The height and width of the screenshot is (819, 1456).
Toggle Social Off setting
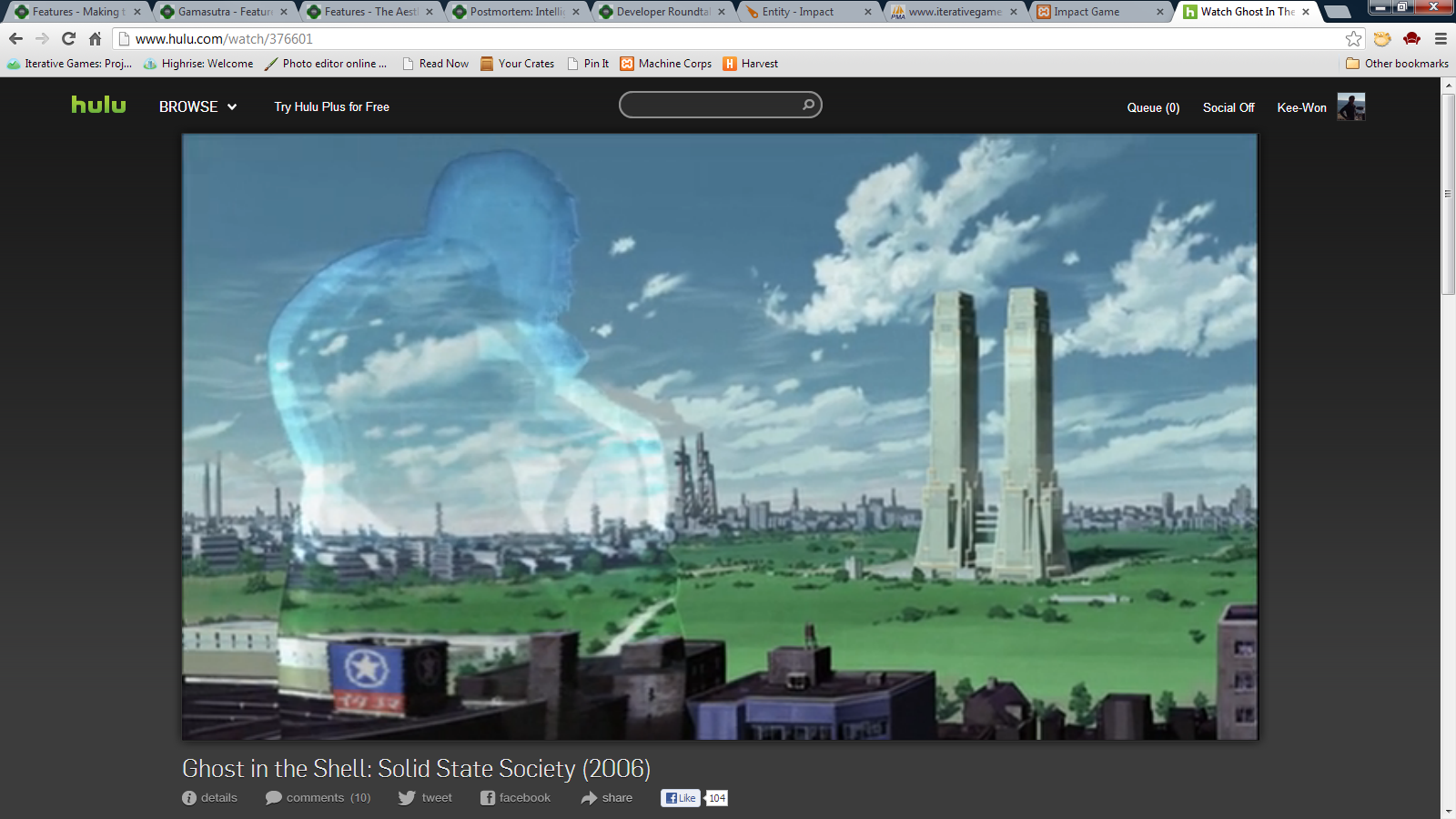click(1228, 107)
